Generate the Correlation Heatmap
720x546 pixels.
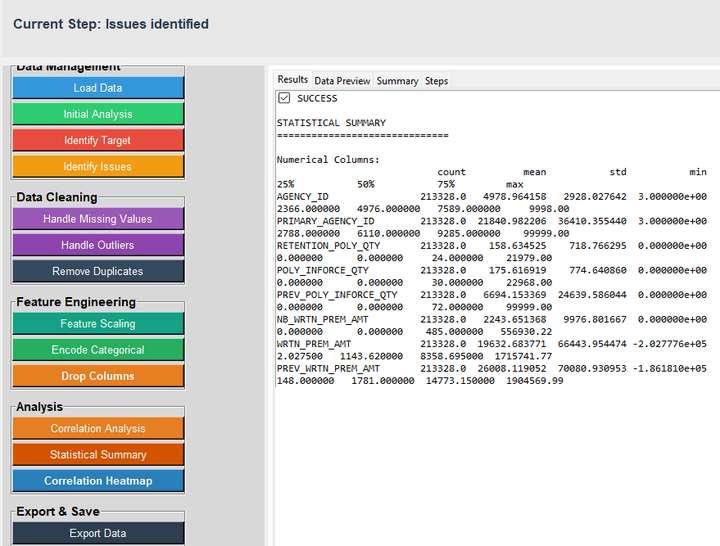tap(98, 481)
